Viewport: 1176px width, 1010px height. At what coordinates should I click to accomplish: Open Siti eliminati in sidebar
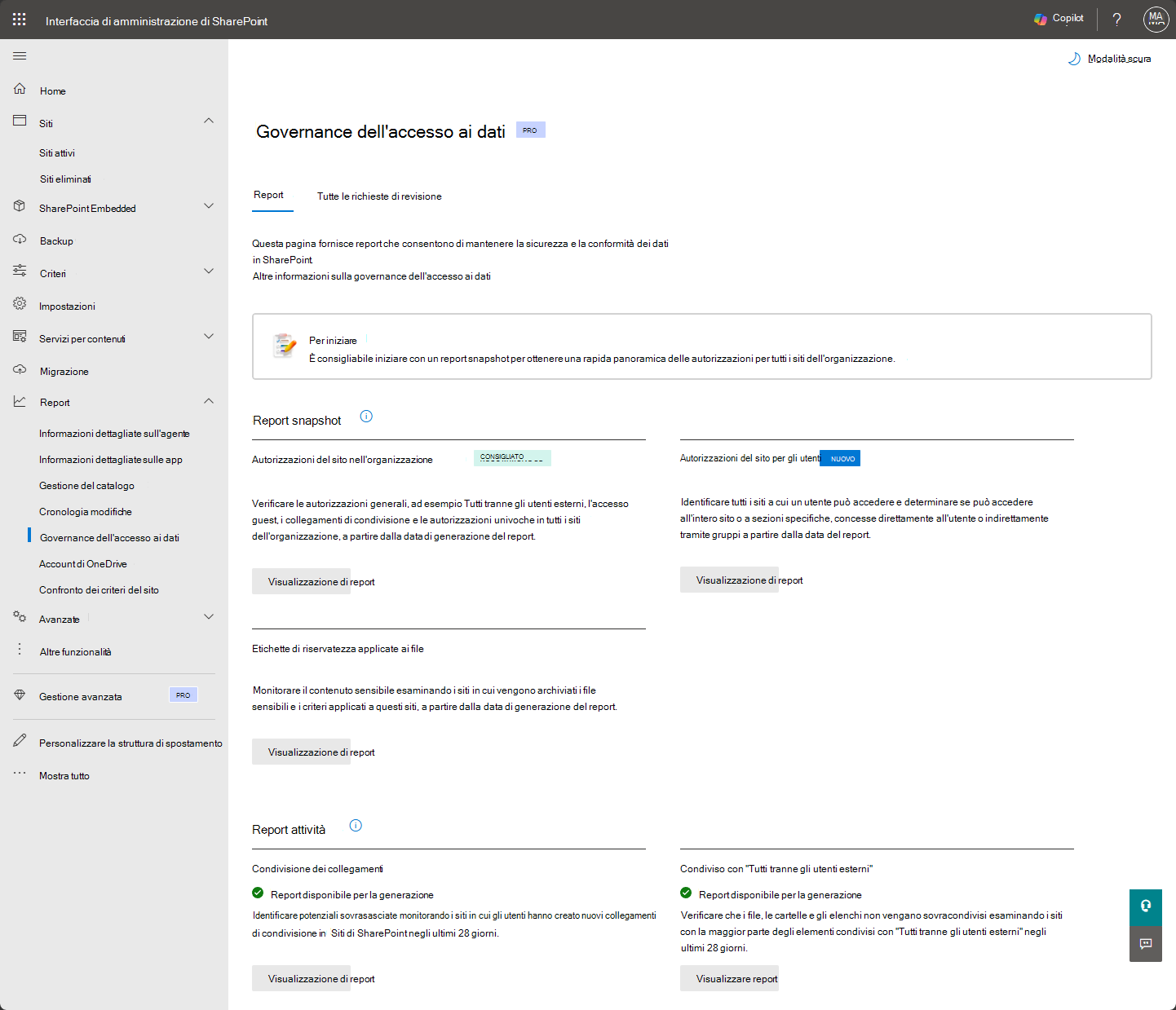point(65,179)
